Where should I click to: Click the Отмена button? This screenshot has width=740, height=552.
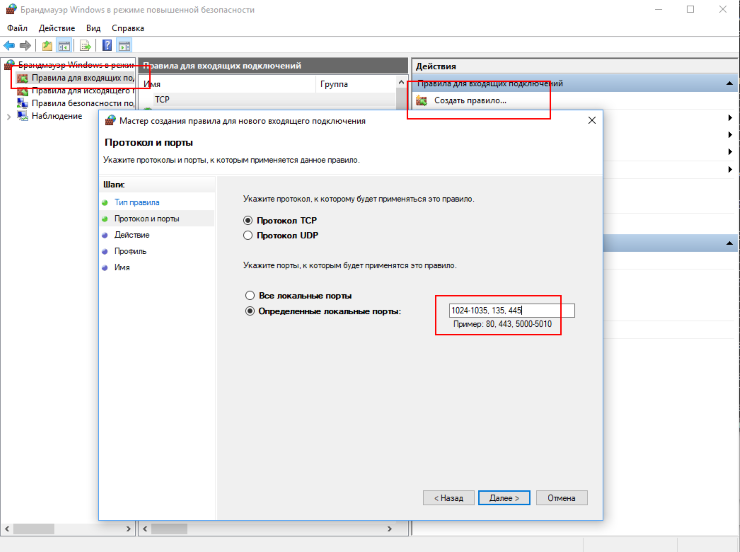pyautogui.click(x=562, y=498)
